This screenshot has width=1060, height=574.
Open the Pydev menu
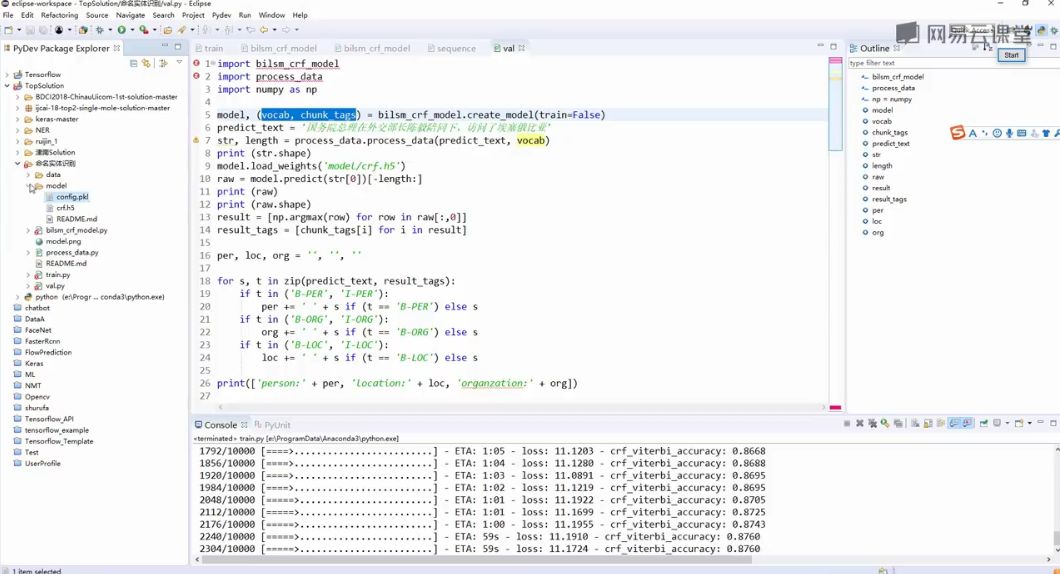[x=221, y=15]
